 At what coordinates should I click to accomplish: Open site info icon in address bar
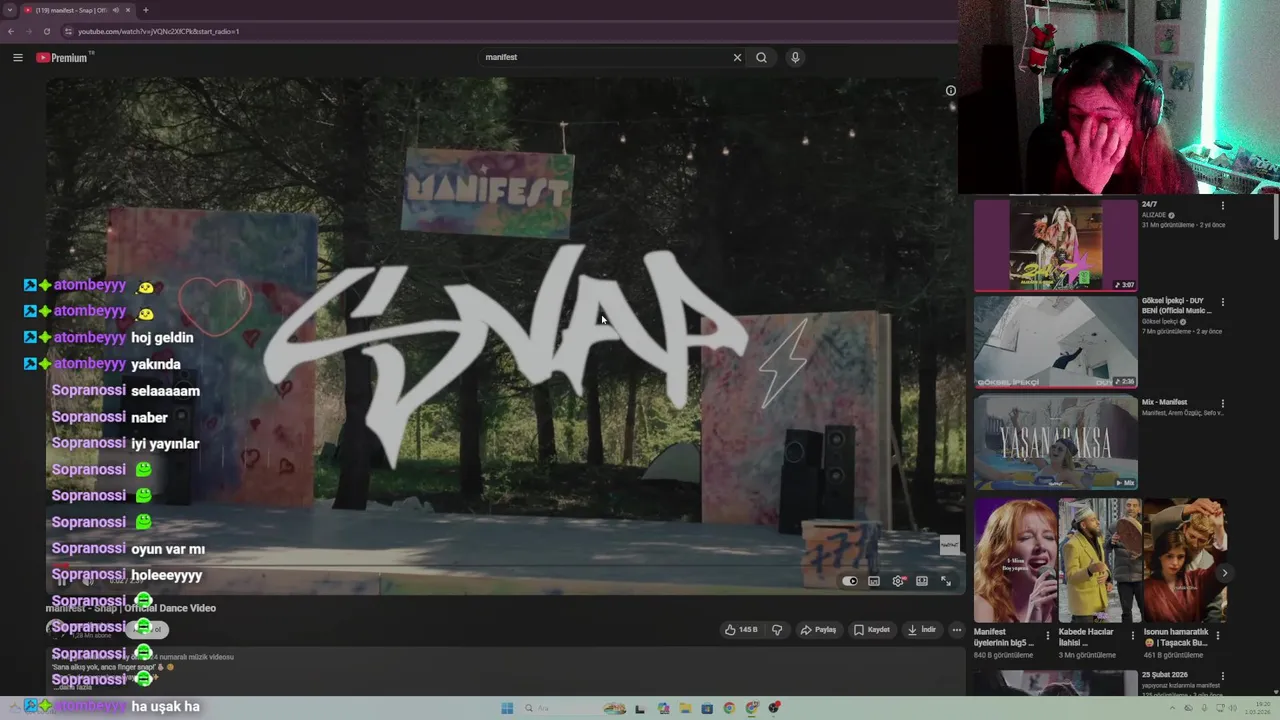pyautogui.click(x=69, y=31)
